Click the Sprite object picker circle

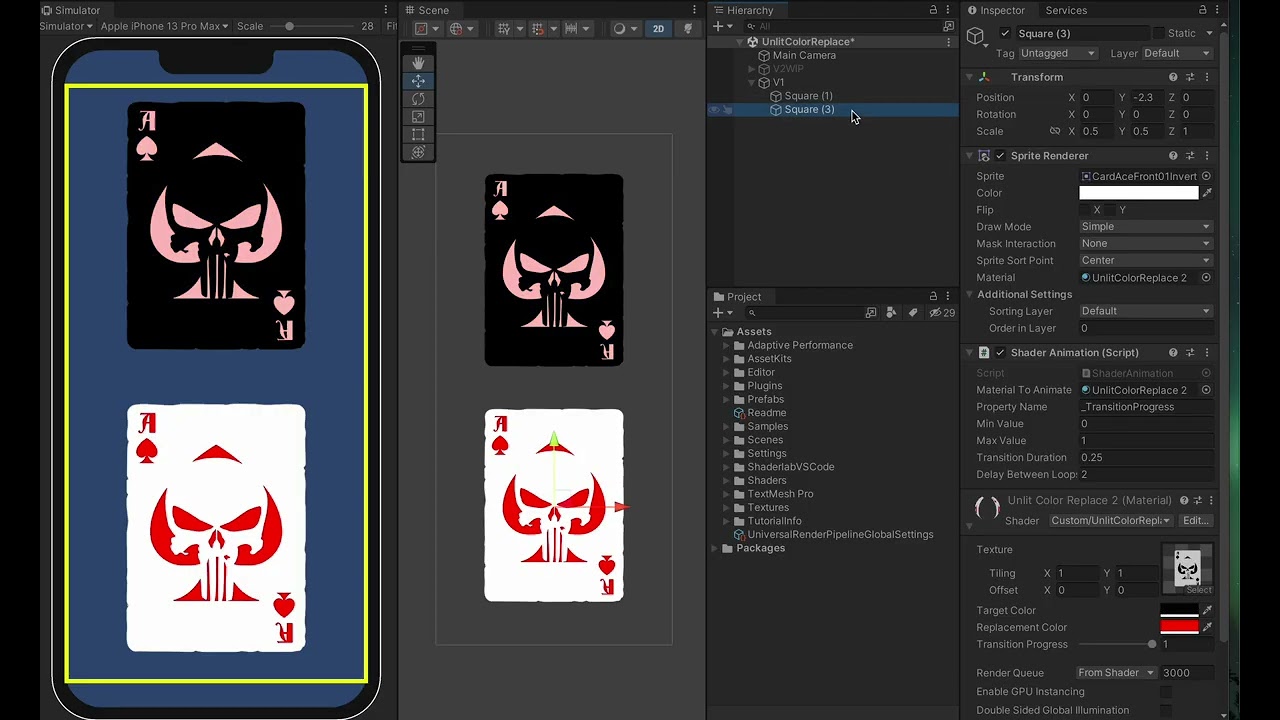[1206, 176]
